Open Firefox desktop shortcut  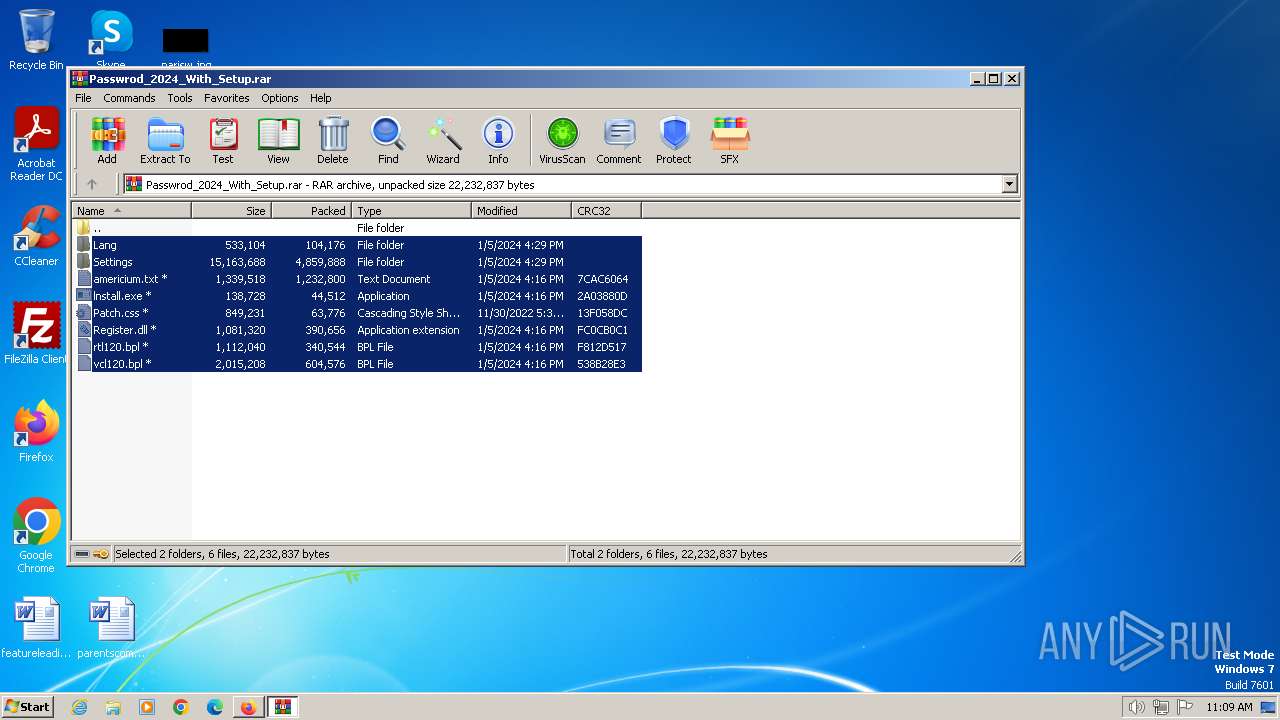coord(36,432)
